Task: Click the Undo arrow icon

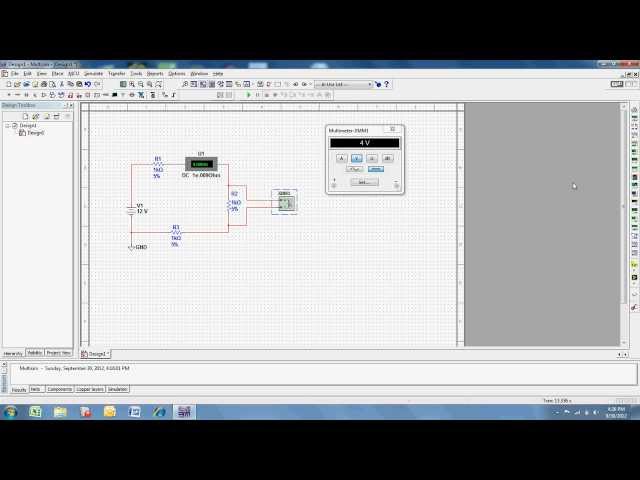Action: (x=88, y=84)
